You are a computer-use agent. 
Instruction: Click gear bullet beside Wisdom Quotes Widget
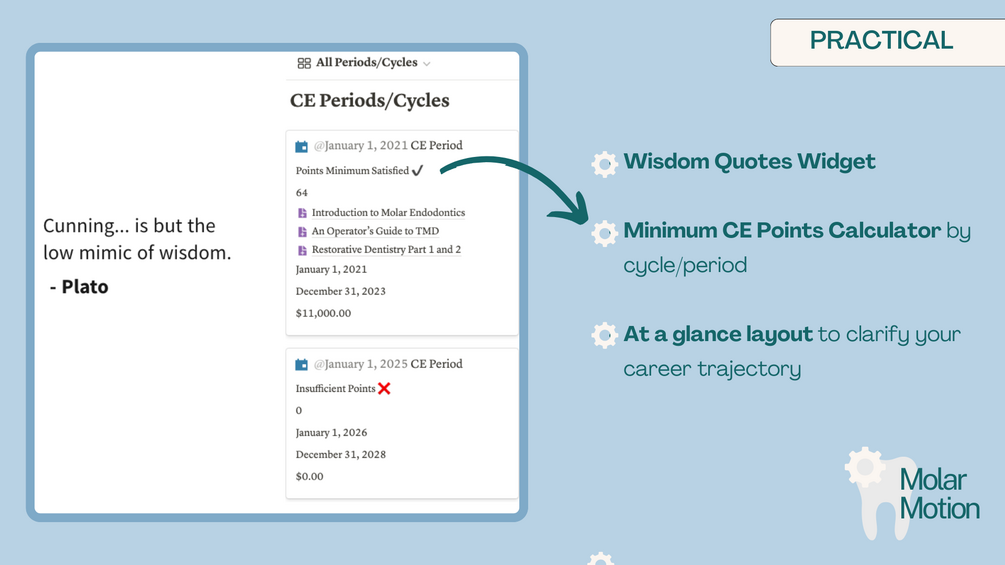pos(604,164)
